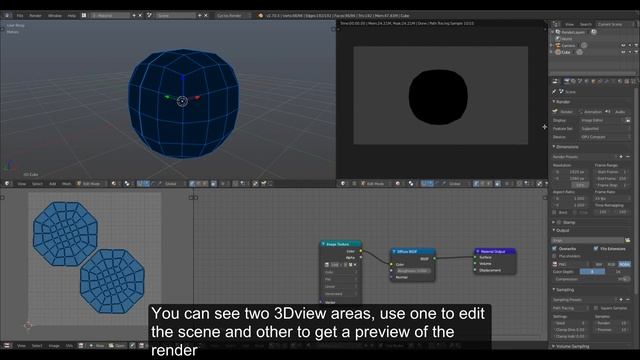Open the Device GPU Compute dropdown

pyautogui.click(x=605, y=137)
